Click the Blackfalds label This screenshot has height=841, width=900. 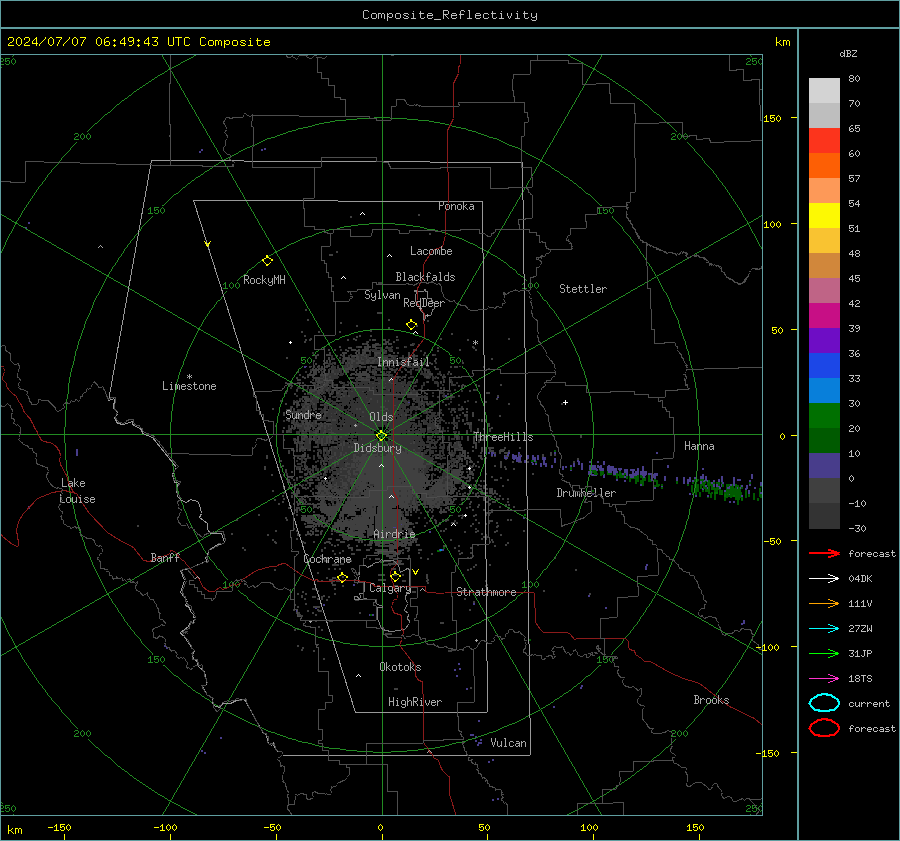(425, 277)
